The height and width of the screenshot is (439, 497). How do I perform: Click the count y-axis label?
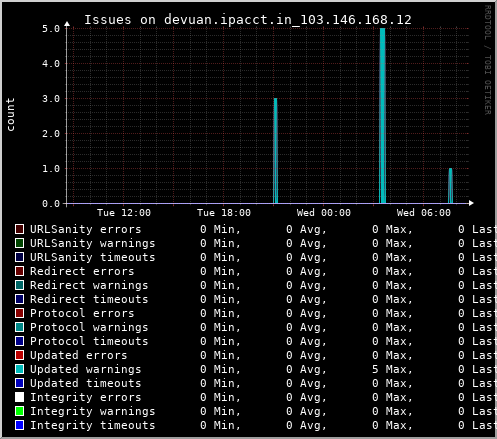coord(10,114)
